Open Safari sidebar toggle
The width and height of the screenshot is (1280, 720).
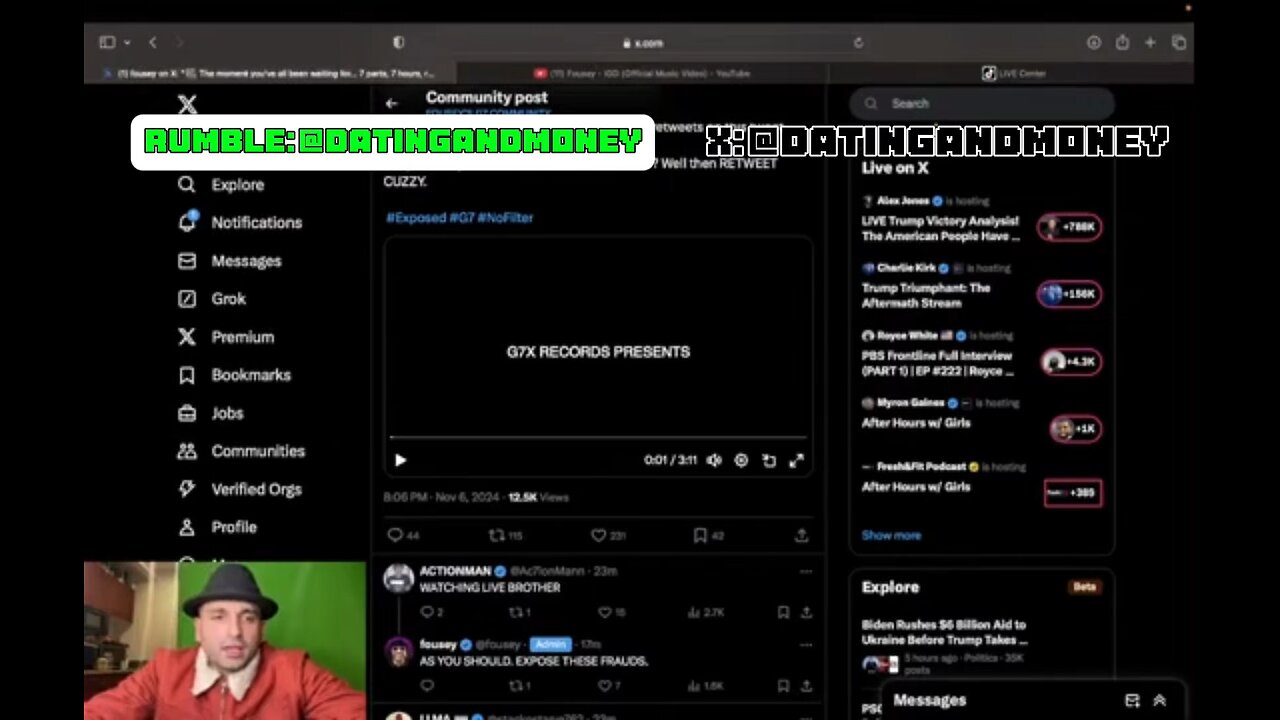(107, 42)
